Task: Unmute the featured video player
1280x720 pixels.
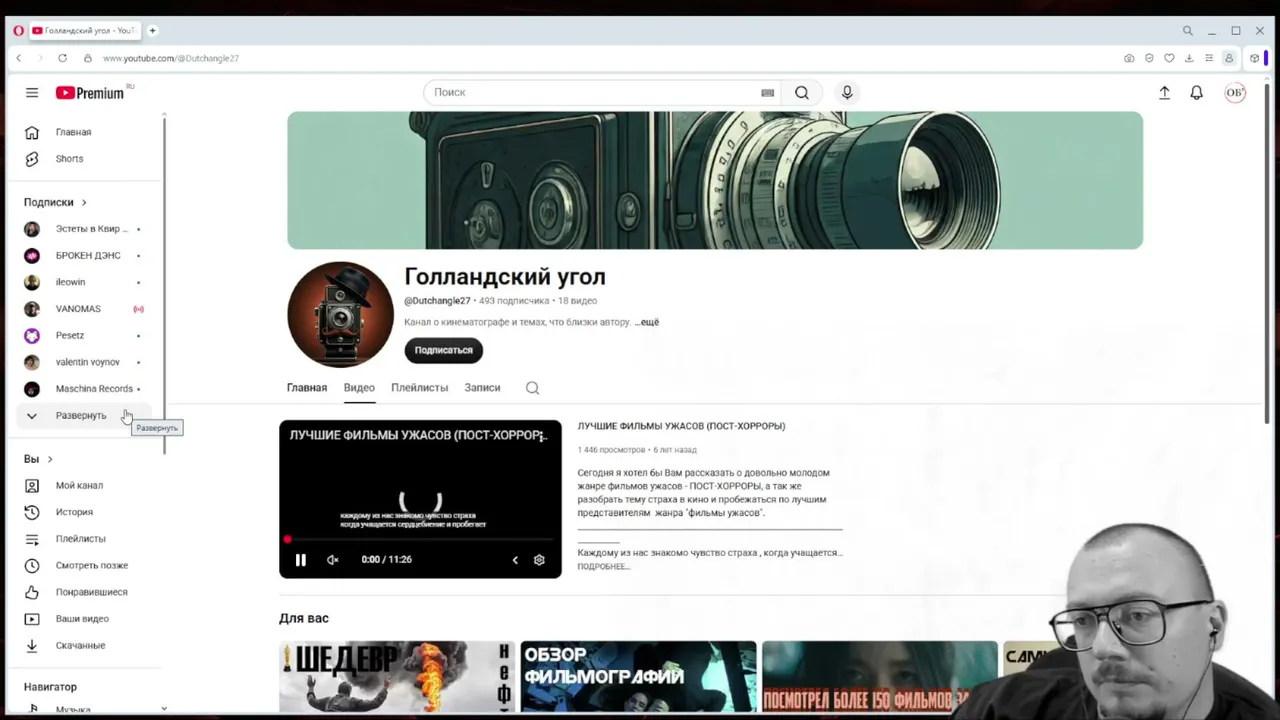Action: coord(333,560)
